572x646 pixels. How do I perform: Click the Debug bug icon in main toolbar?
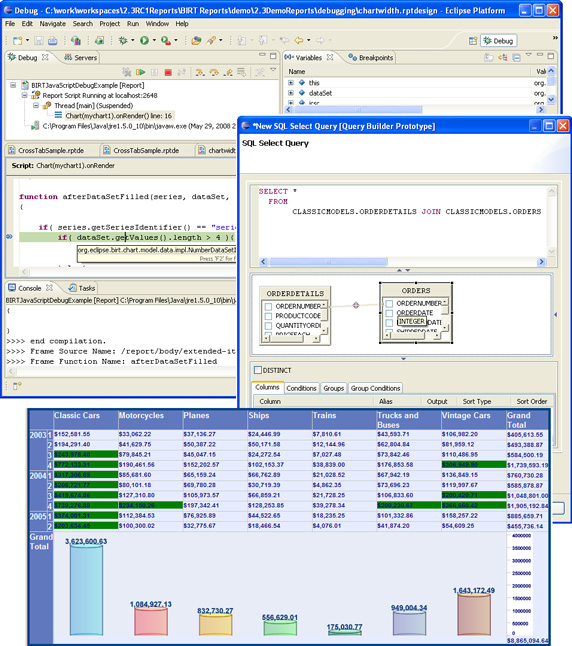tap(123, 40)
